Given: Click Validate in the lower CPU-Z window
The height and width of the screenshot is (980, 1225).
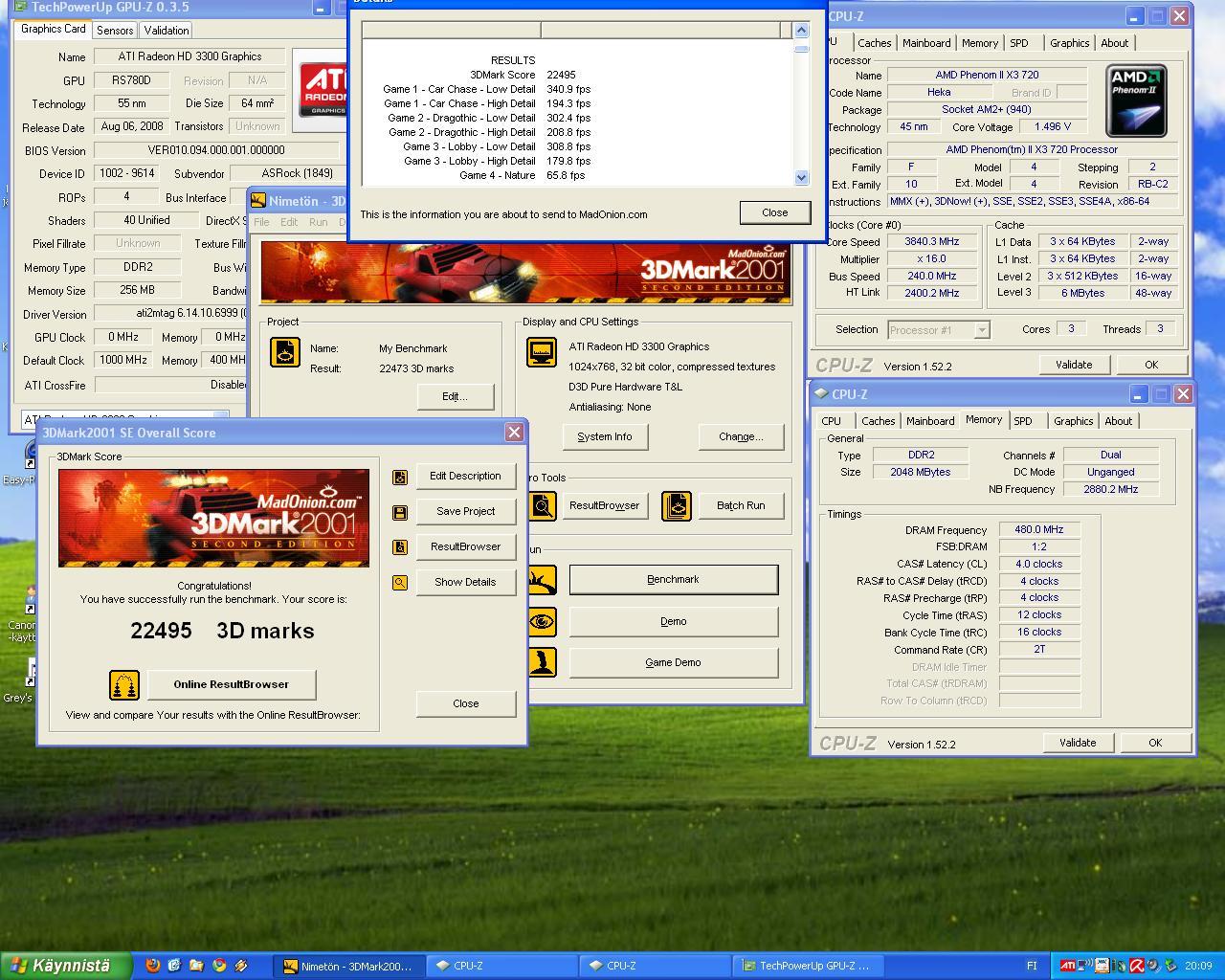Looking at the screenshot, I should 1078,743.
